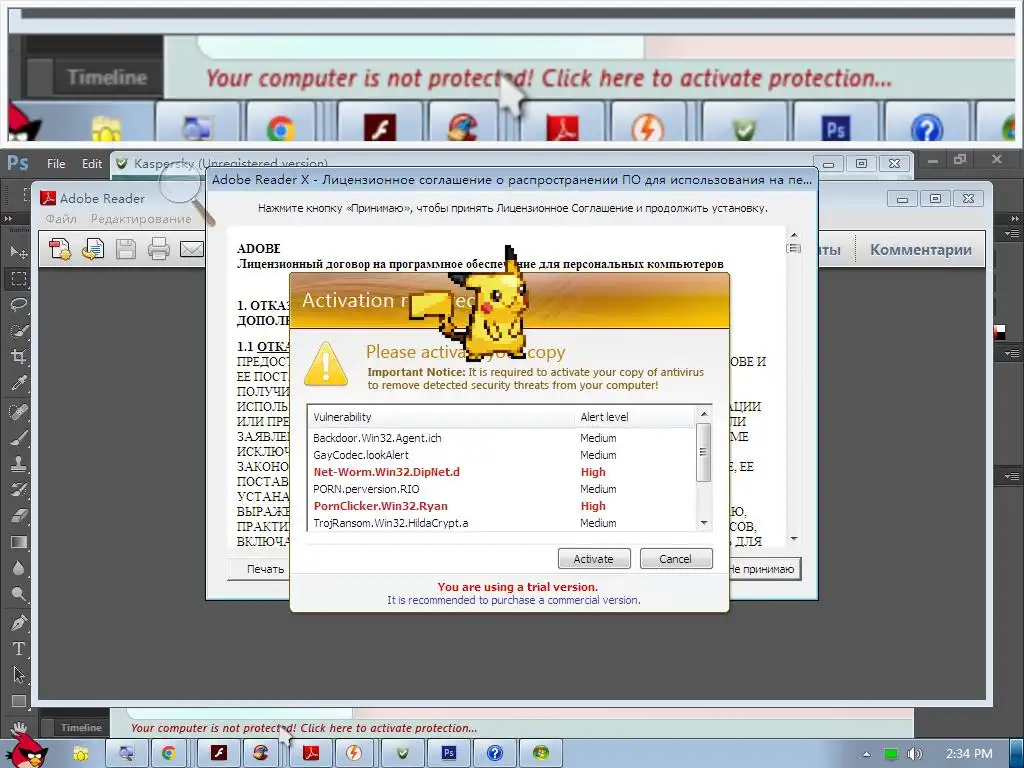Open Adobe Reader's Редактирование menu
Screen dimensions: 1024x768
(x=141, y=219)
